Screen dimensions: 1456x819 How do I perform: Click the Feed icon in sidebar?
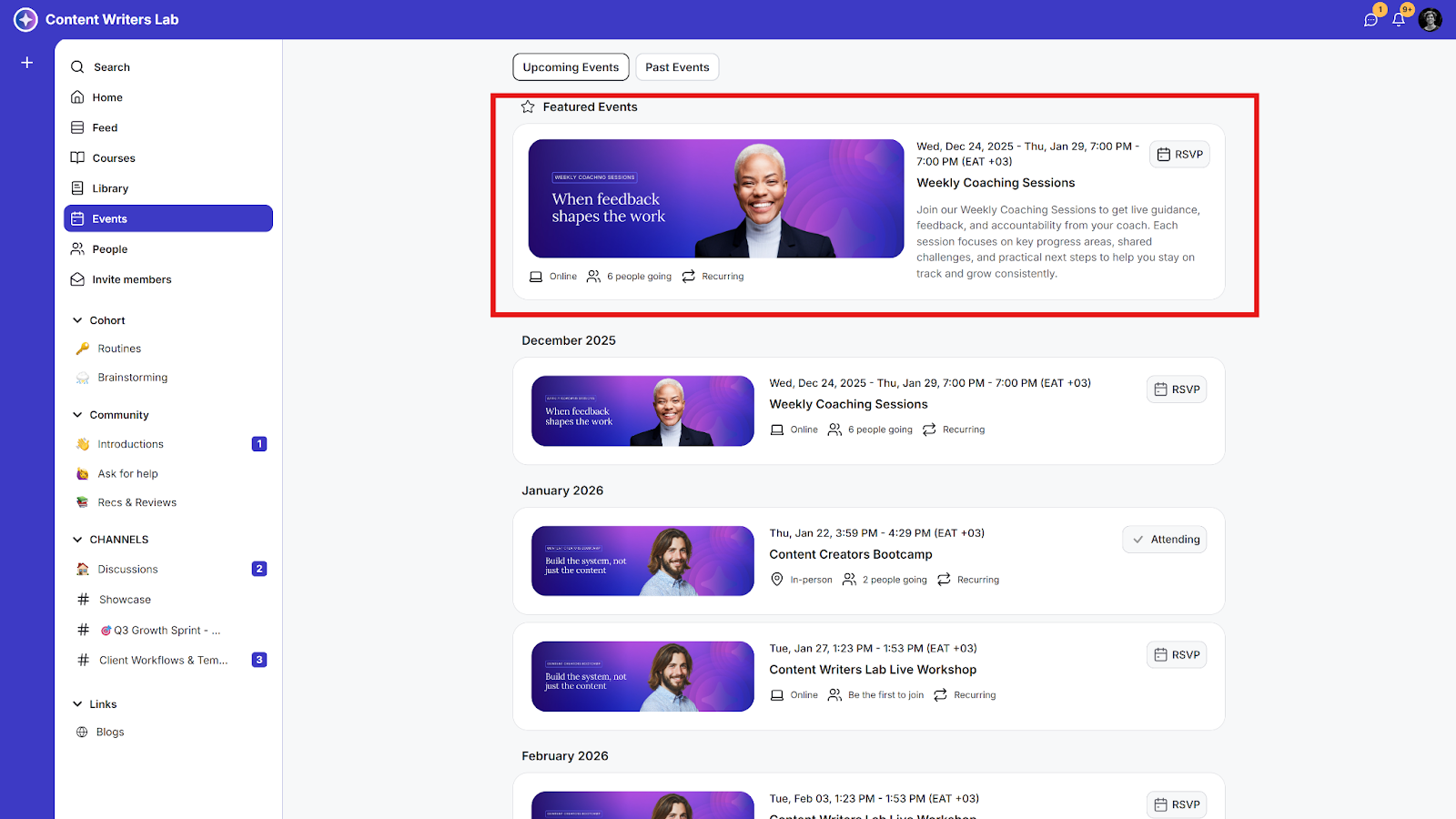pos(77,127)
